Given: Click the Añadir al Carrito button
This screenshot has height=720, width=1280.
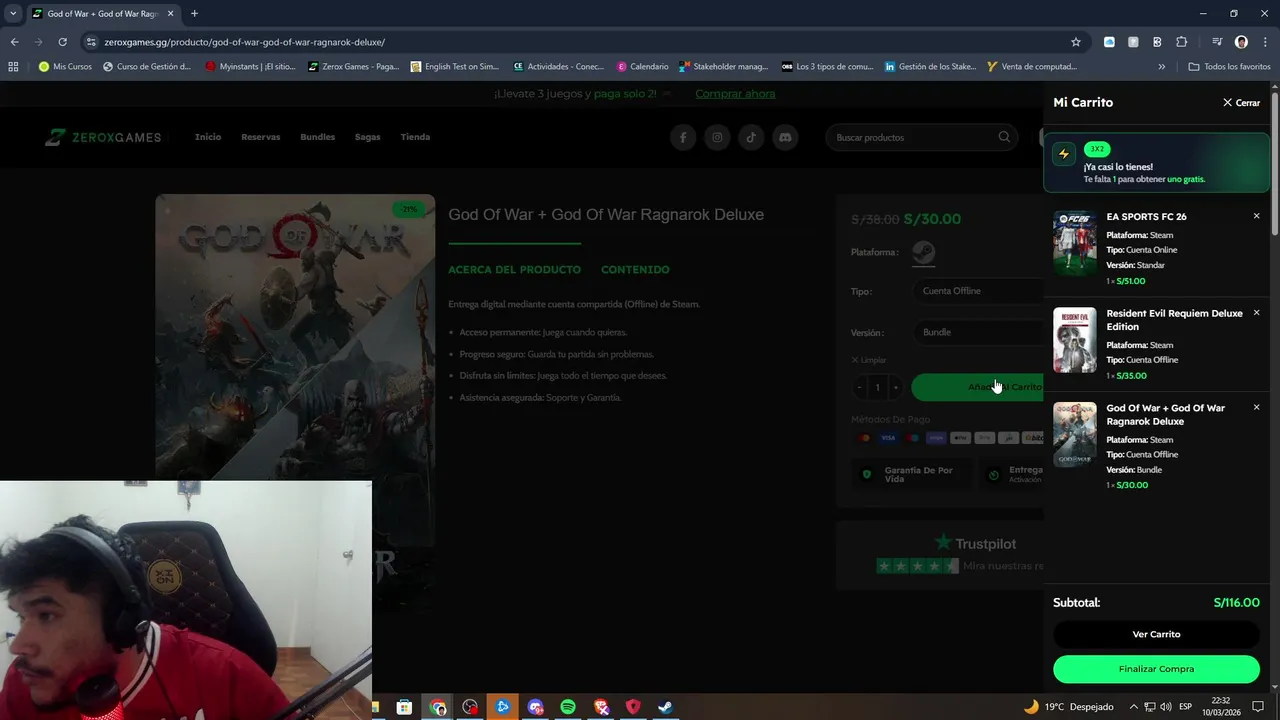Looking at the screenshot, I should tap(977, 387).
